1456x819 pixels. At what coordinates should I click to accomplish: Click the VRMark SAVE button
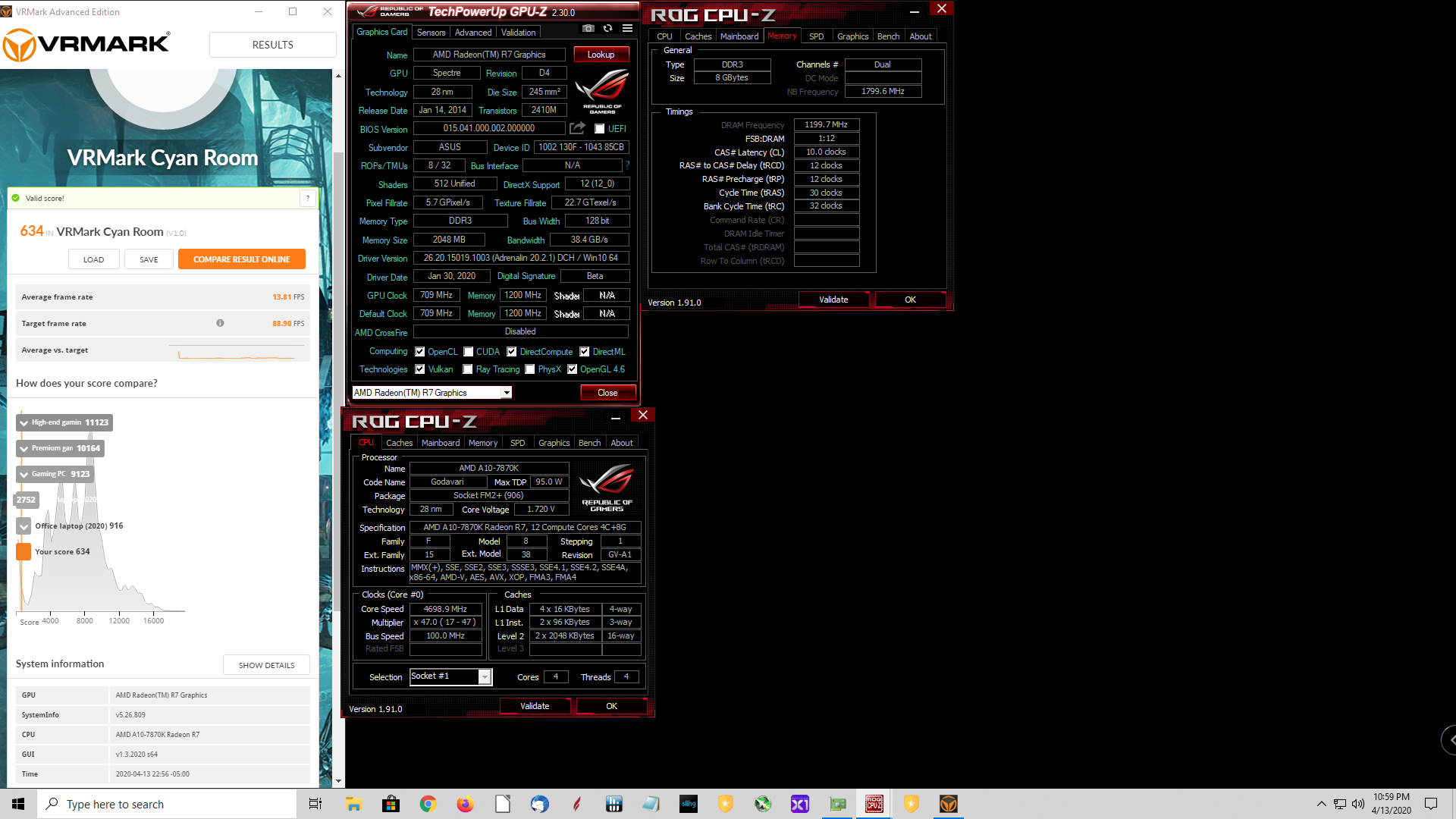point(149,259)
